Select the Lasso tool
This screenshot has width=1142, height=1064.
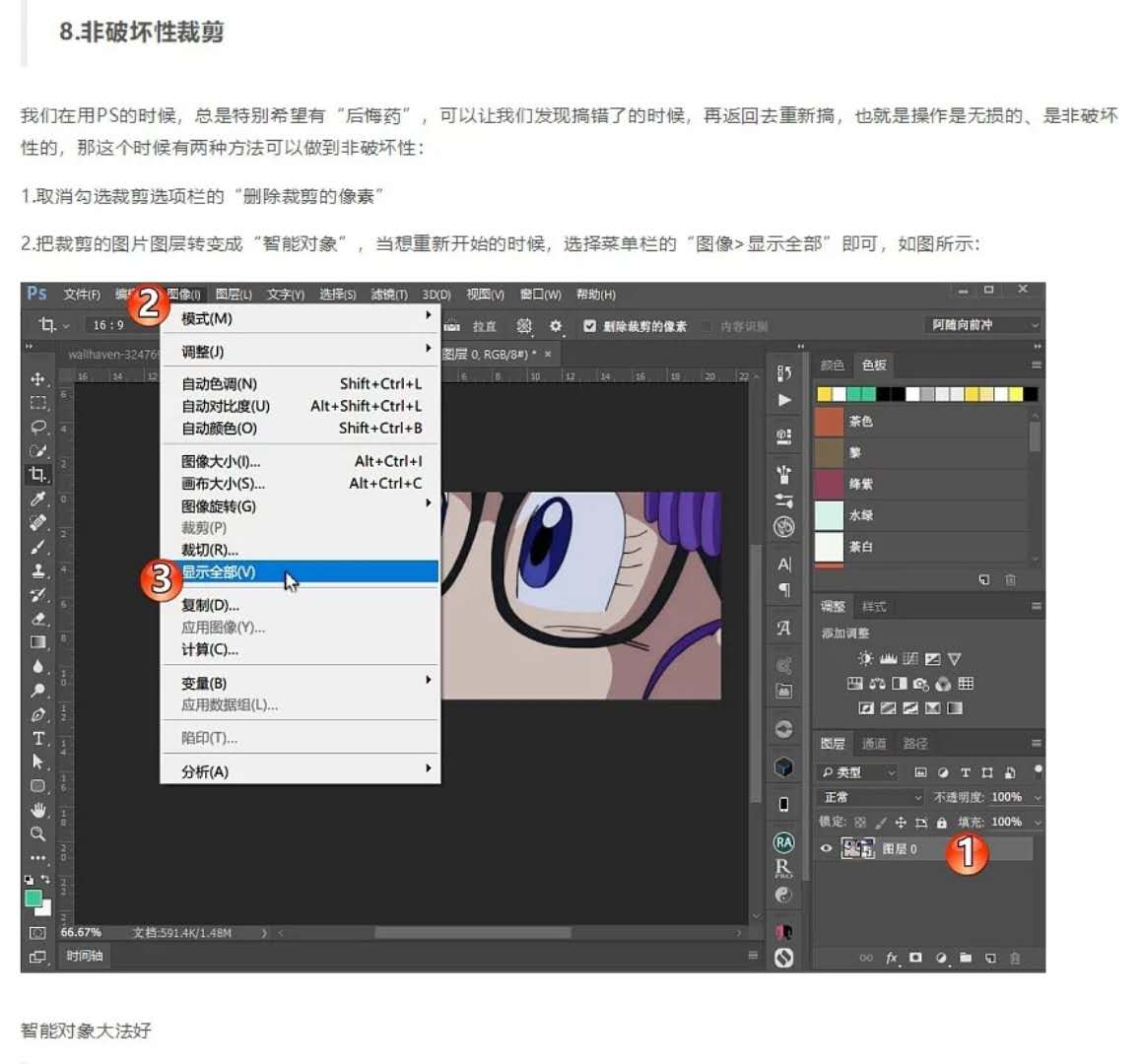(x=37, y=427)
